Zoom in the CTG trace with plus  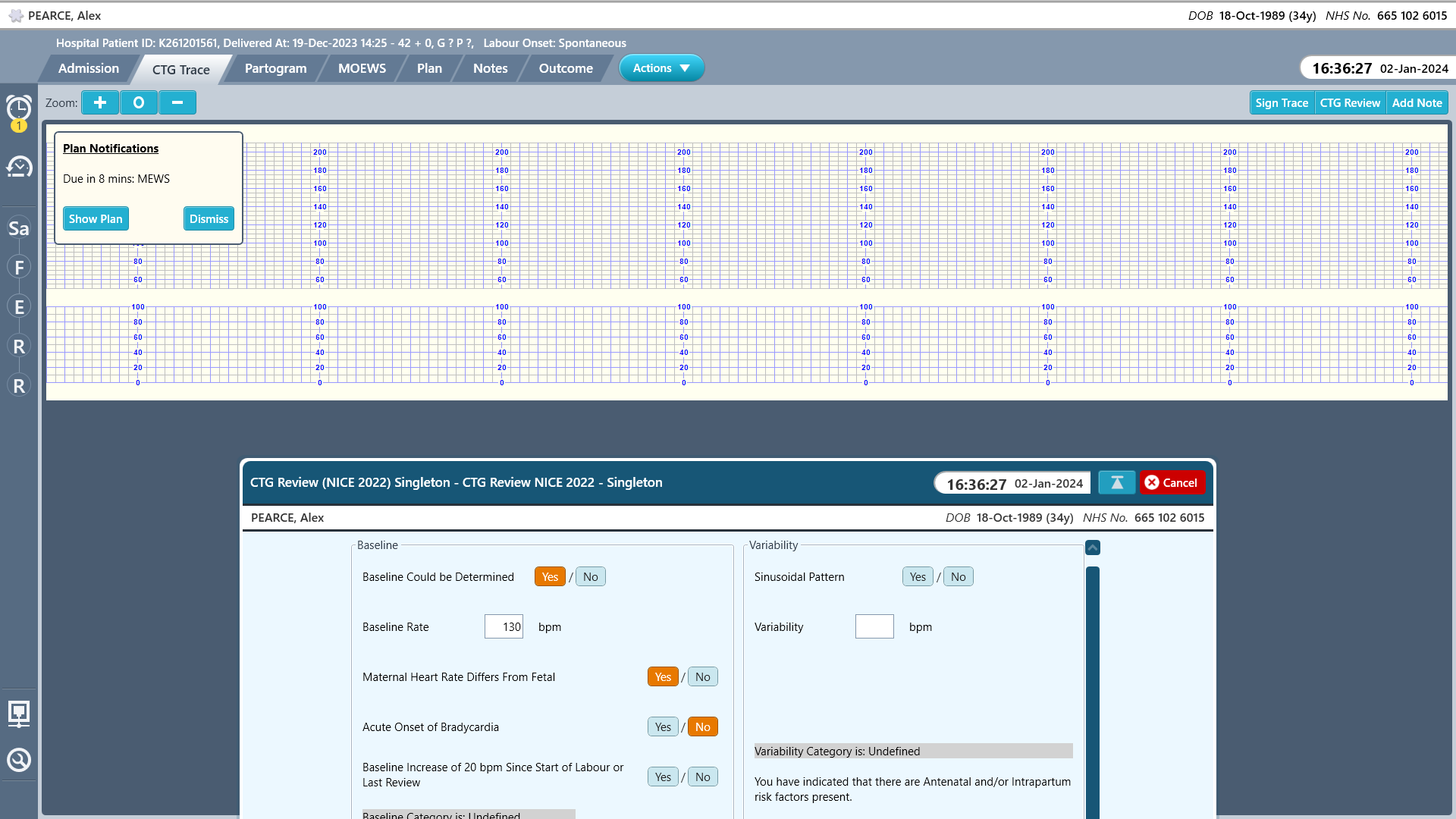point(100,102)
